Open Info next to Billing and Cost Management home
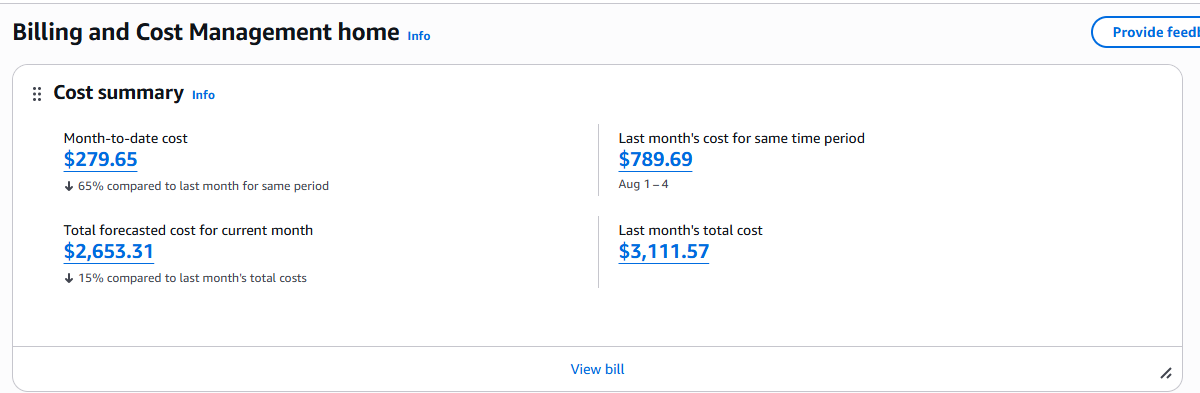The width and height of the screenshot is (1200, 393). click(419, 35)
